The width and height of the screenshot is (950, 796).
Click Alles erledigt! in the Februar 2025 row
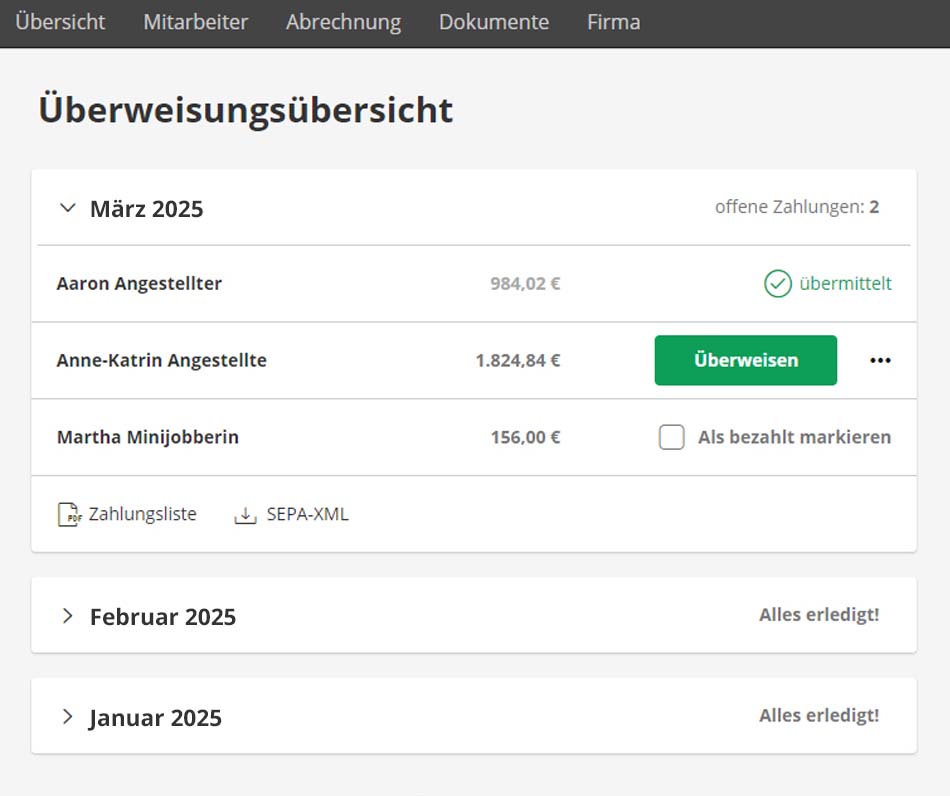click(819, 615)
